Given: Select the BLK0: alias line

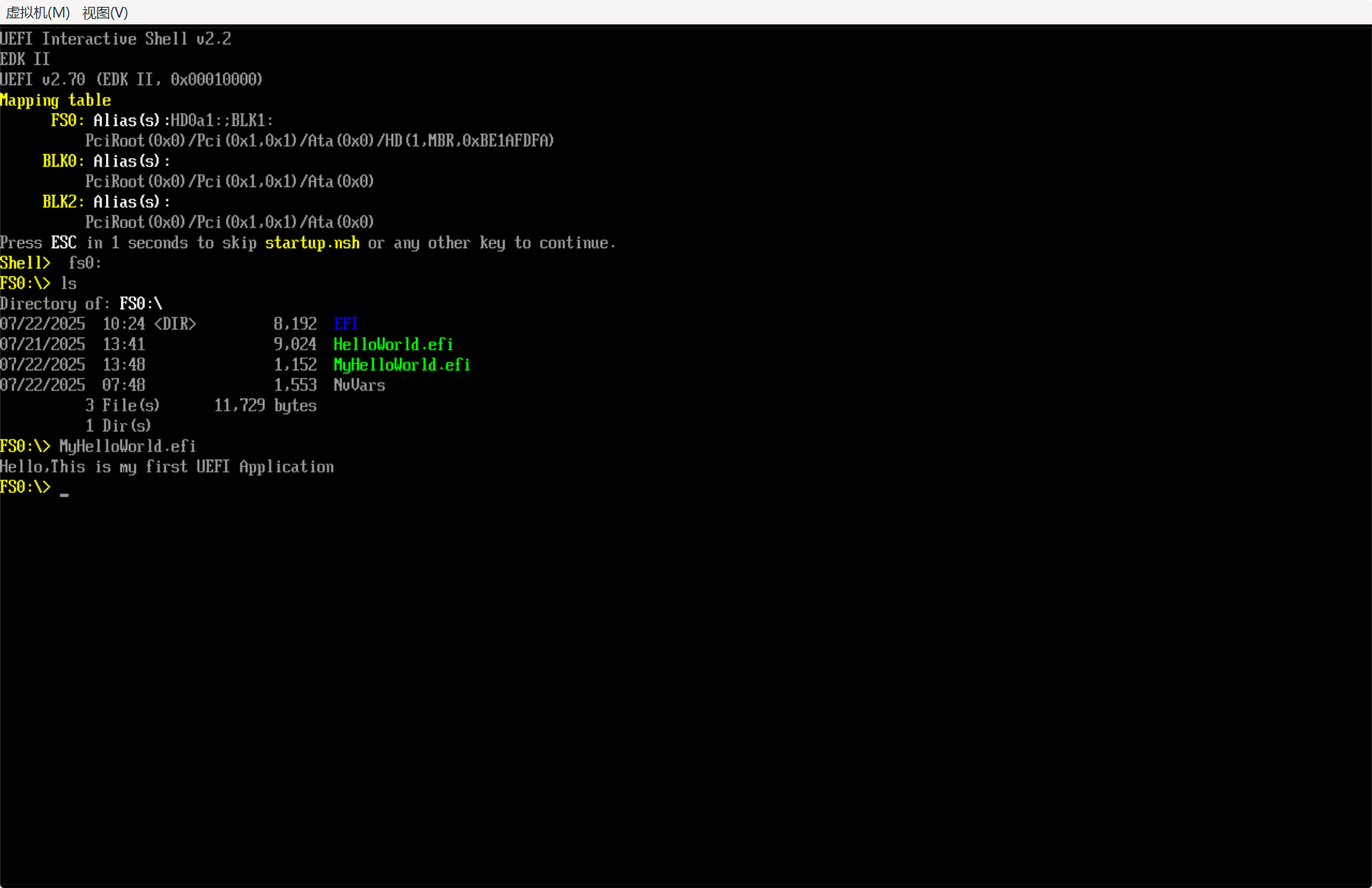Looking at the screenshot, I should coord(63,161).
